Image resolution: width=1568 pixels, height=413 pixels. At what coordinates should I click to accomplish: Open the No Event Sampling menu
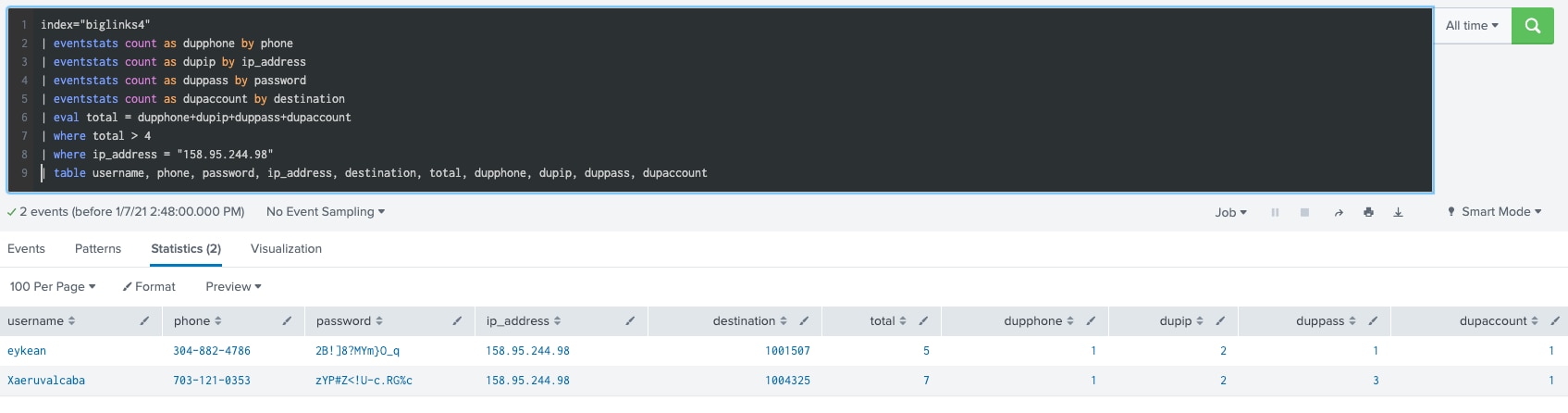point(326,212)
